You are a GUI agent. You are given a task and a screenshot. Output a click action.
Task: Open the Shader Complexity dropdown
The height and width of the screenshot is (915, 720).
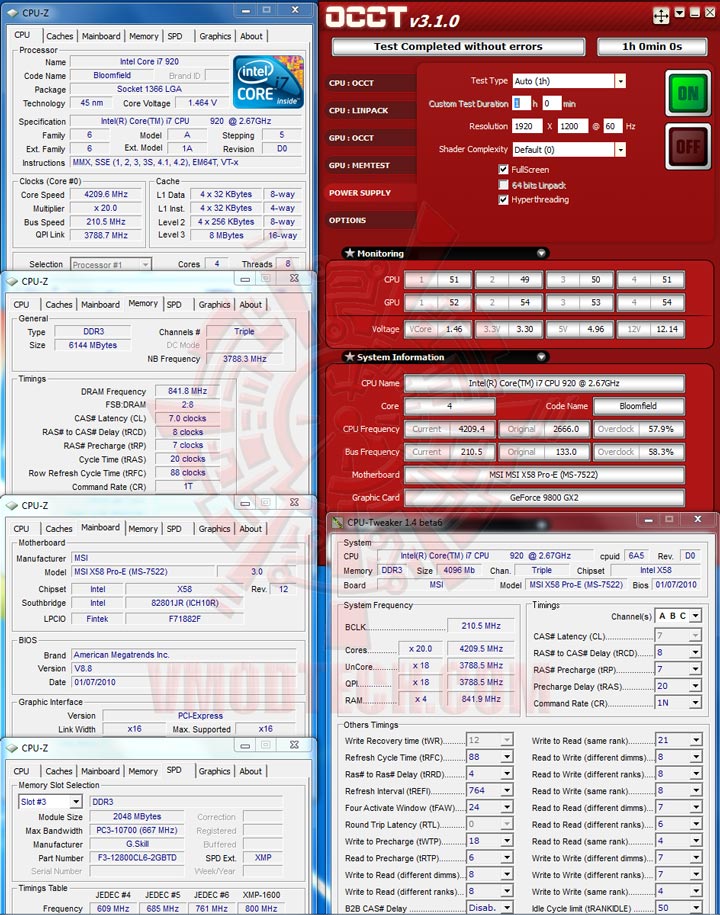point(620,149)
